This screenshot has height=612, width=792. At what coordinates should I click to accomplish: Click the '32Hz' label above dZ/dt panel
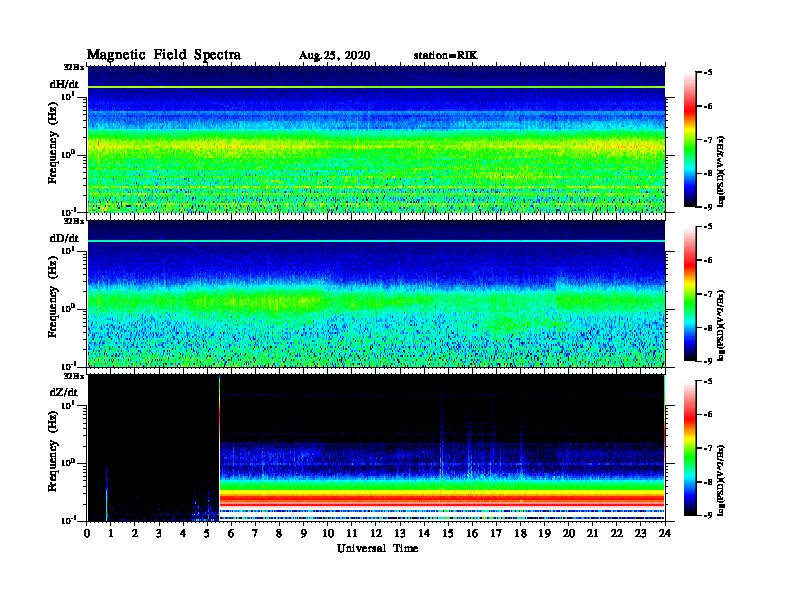point(74,376)
